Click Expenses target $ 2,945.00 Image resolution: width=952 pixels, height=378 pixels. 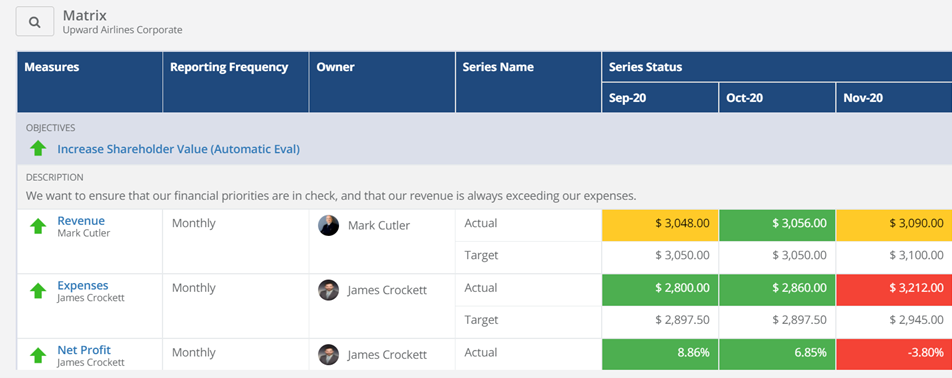917,320
